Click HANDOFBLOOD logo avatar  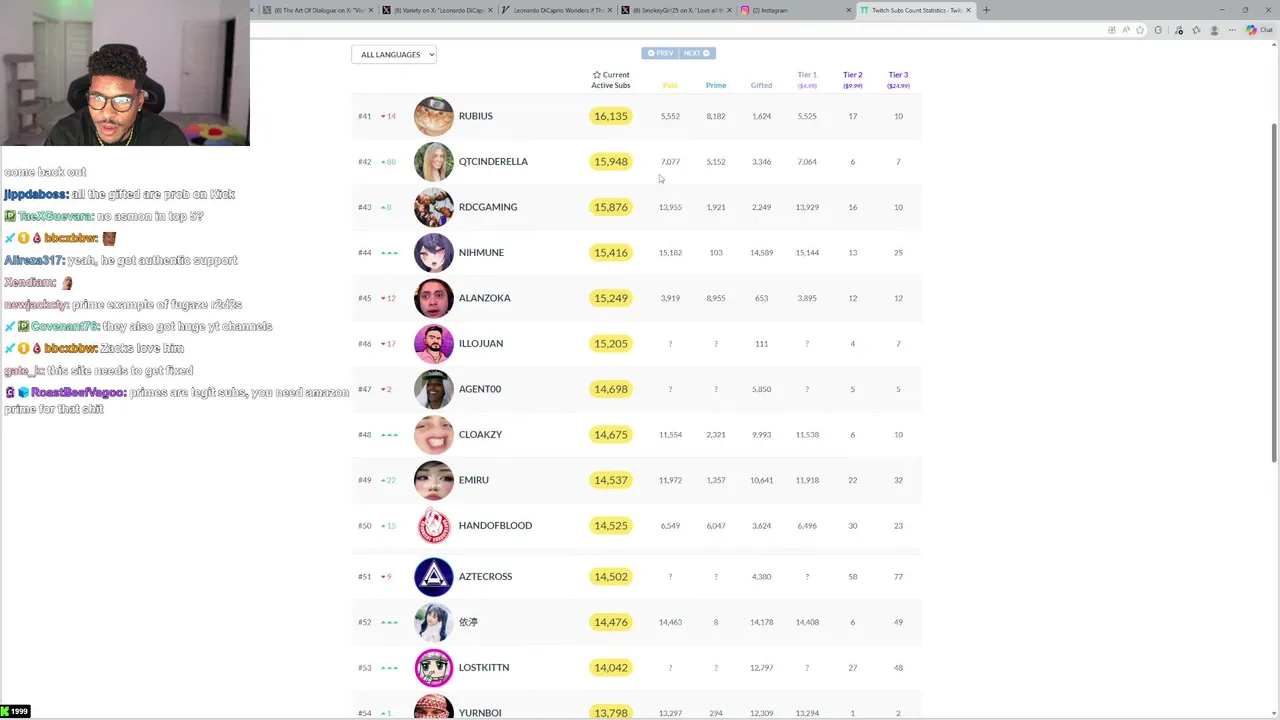coord(433,526)
